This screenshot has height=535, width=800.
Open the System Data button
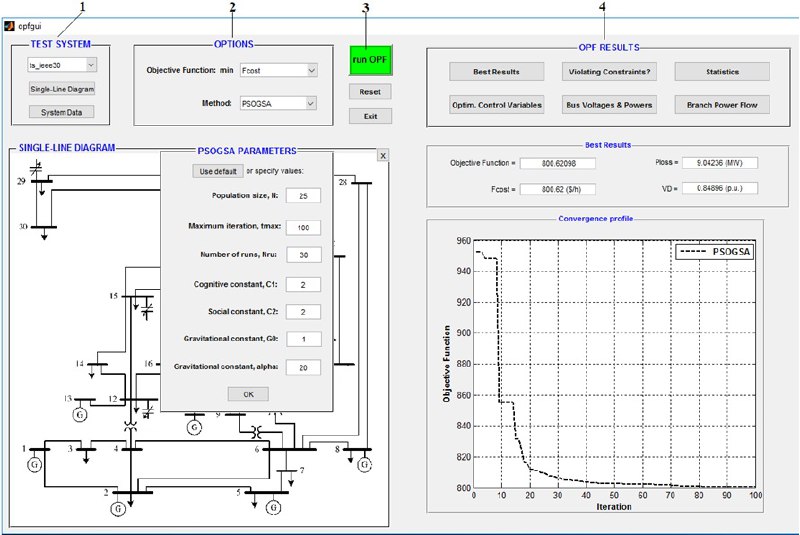pyautogui.click(x=61, y=112)
